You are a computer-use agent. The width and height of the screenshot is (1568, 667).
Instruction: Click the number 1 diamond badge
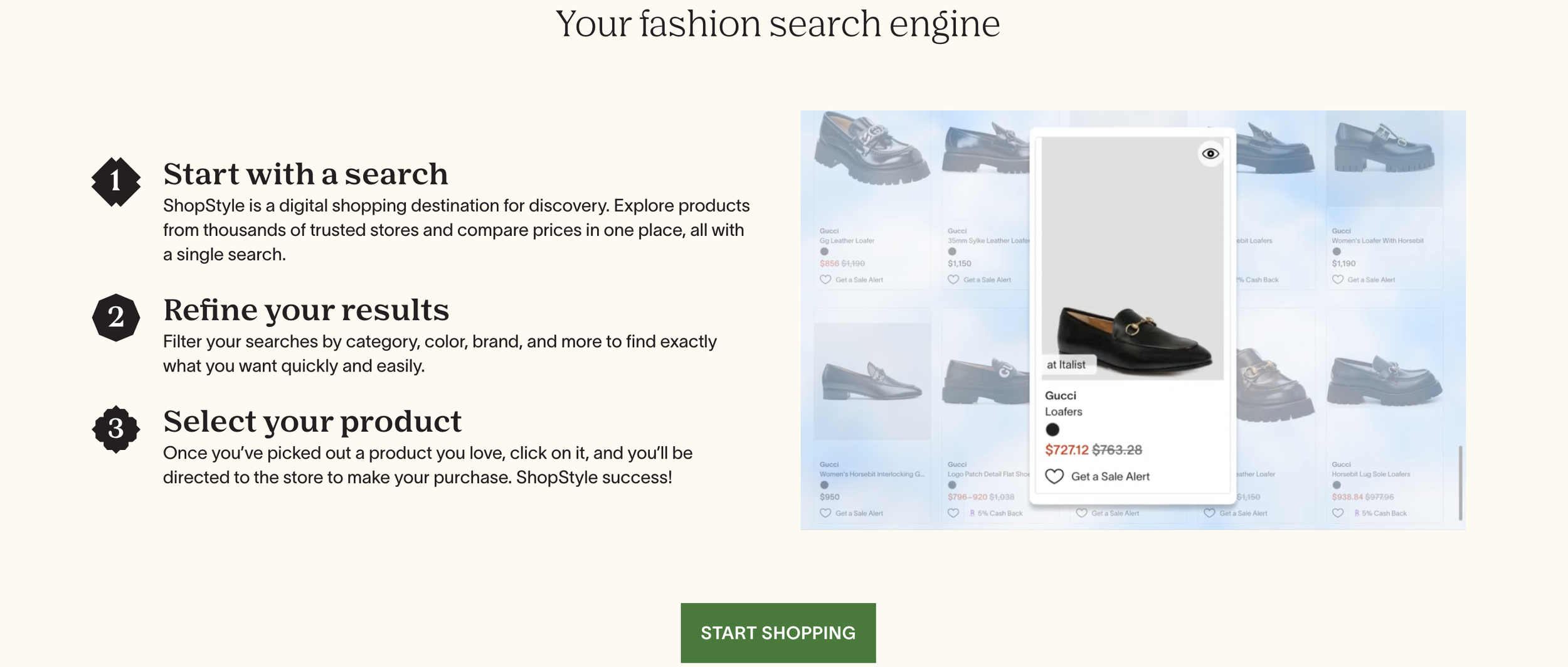[x=116, y=182]
